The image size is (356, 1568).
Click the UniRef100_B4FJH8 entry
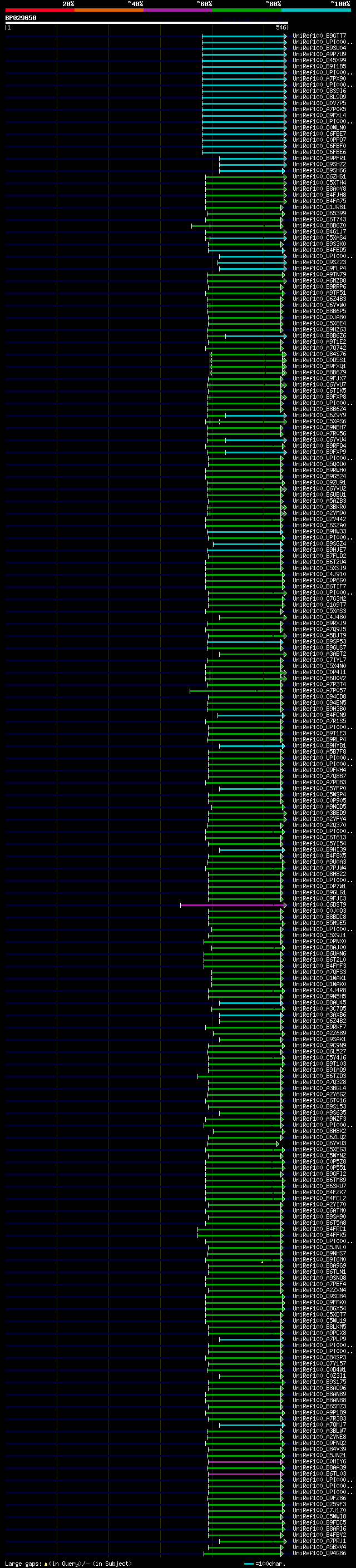319,195
